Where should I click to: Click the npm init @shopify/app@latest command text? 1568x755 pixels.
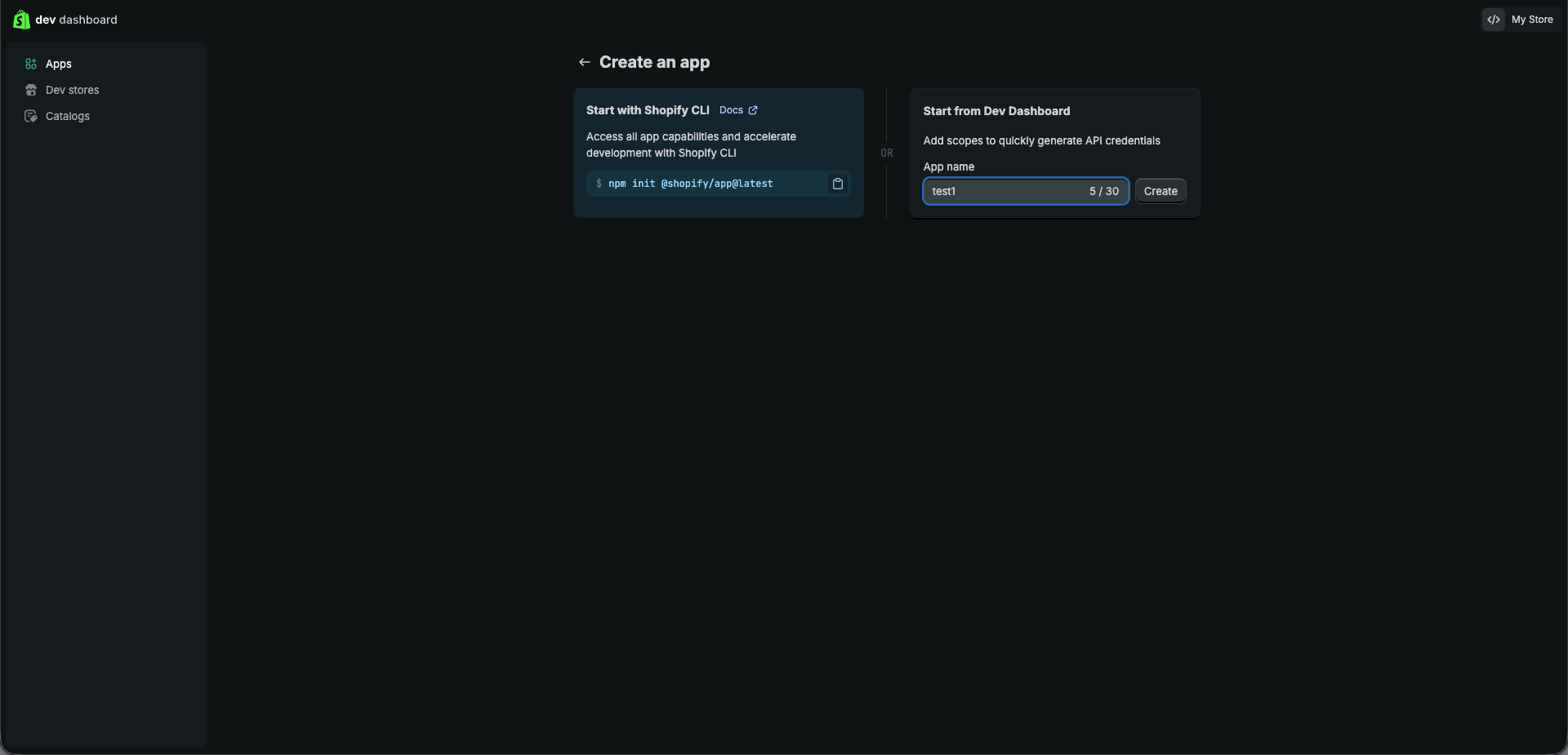pyautogui.click(x=690, y=184)
